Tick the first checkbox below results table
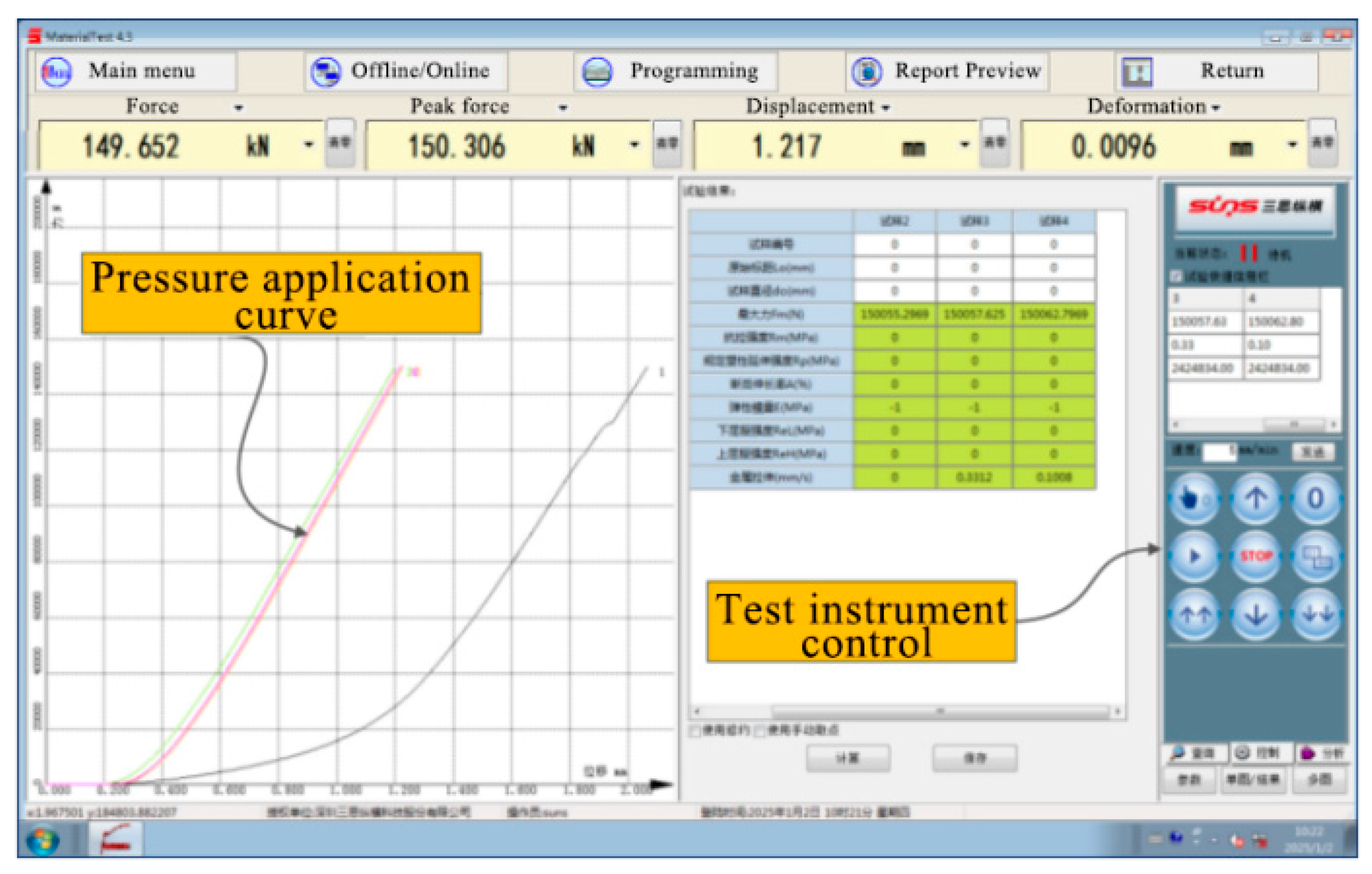Viewport: 1372px width, 874px height. click(x=695, y=731)
